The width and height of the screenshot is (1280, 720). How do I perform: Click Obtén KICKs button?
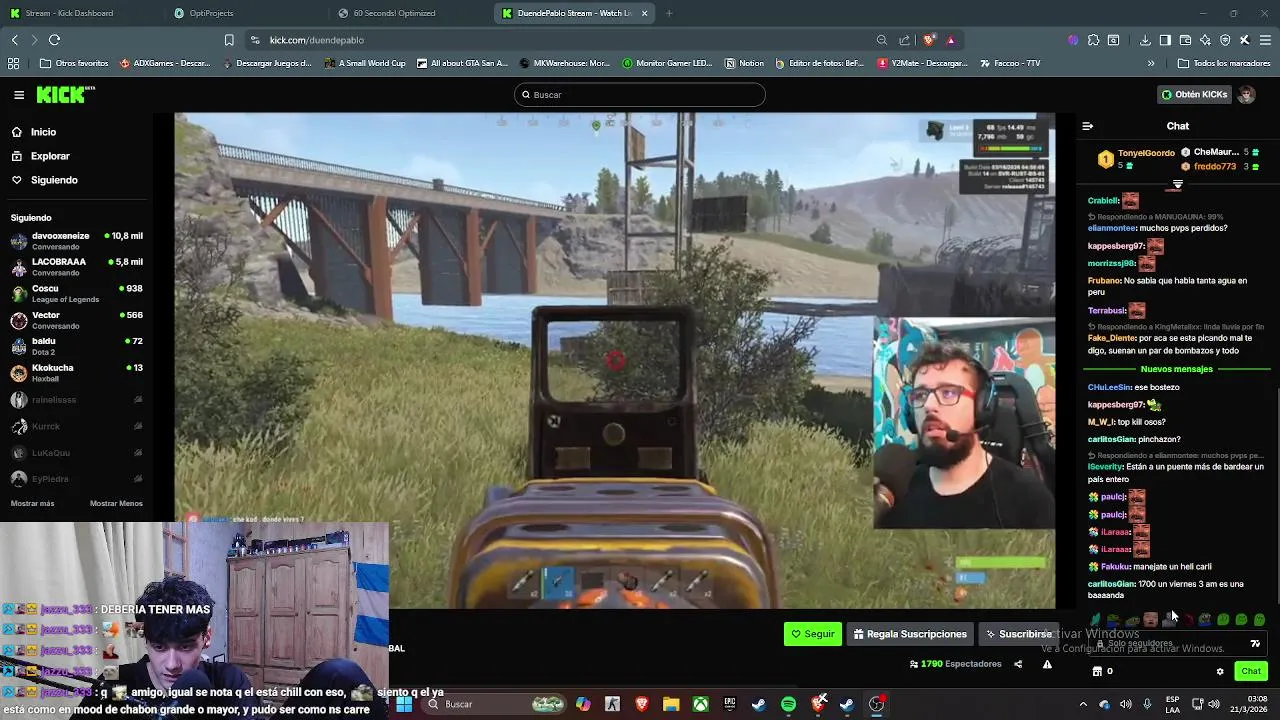pos(1194,95)
